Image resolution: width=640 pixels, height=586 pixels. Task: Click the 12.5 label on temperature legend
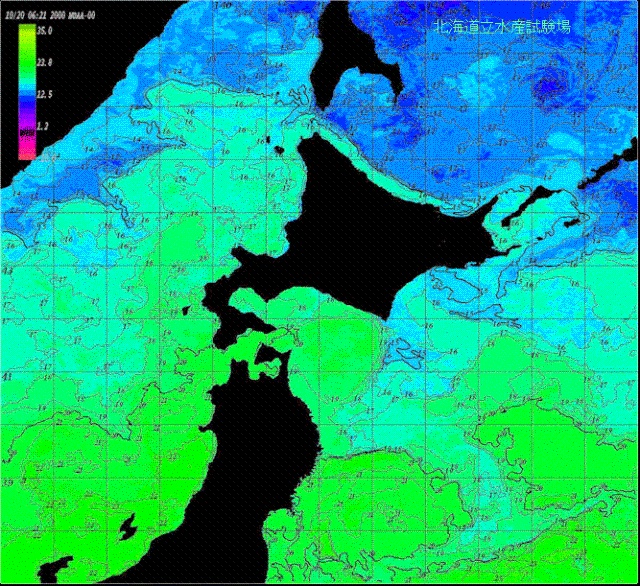pyautogui.click(x=44, y=95)
